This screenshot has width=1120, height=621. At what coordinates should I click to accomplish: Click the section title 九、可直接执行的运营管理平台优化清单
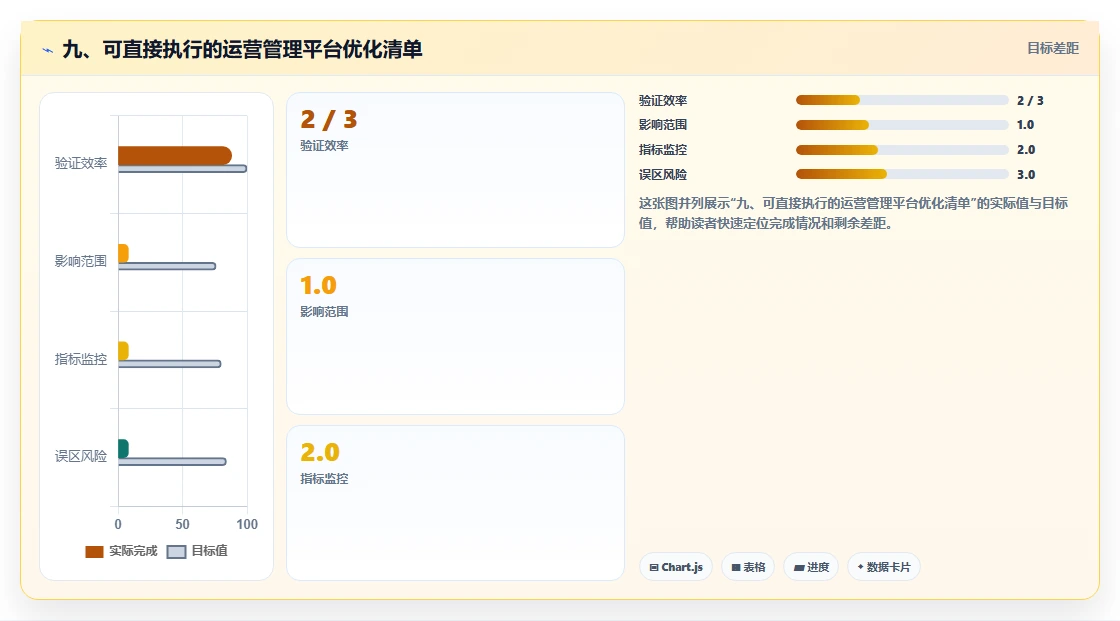coord(242,49)
